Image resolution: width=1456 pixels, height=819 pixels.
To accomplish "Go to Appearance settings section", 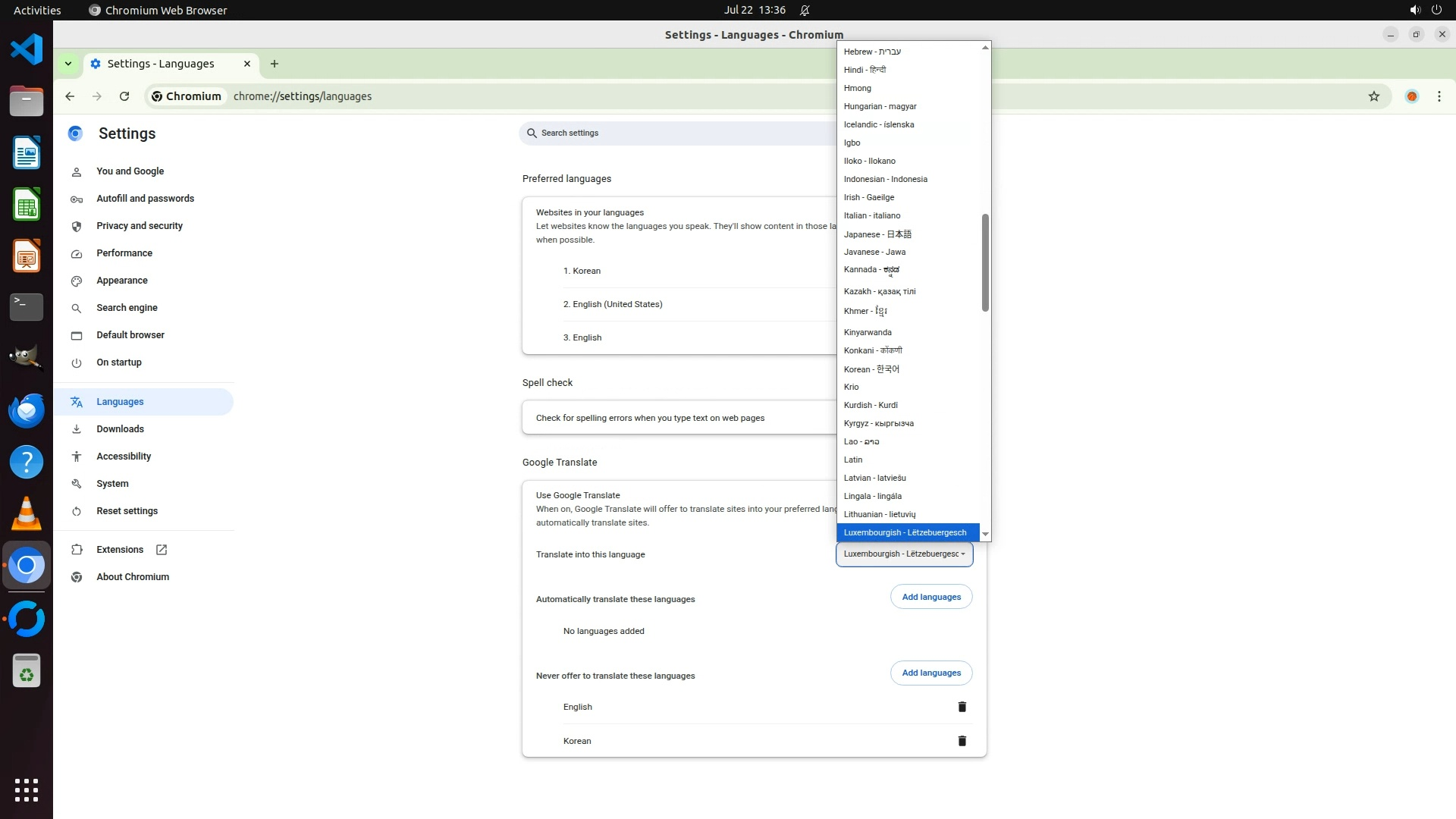I will 121,281.
